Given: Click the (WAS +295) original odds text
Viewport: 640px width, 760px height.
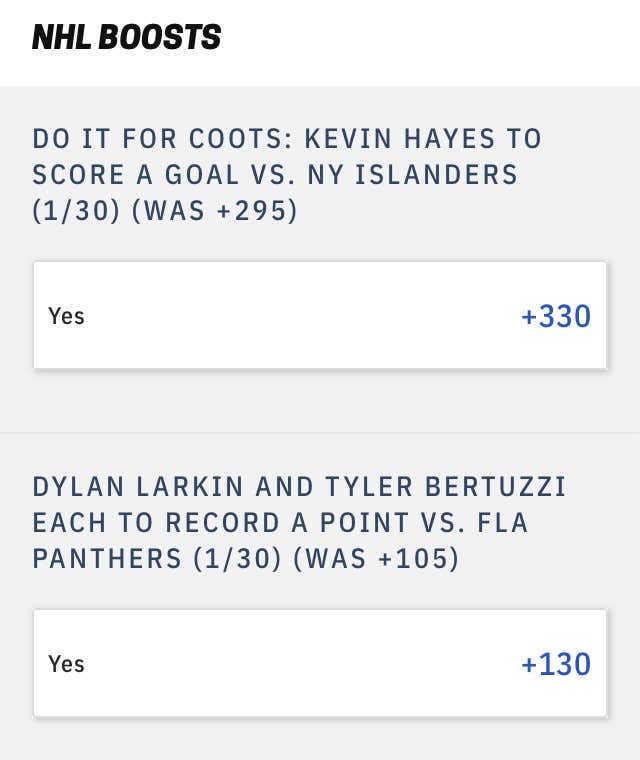Looking at the screenshot, I should click(x=215, y=211).
